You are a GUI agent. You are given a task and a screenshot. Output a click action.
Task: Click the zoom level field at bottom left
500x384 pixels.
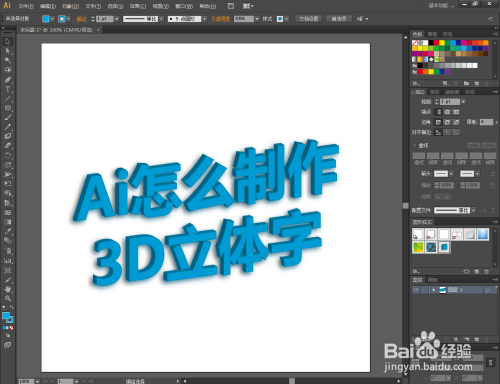point(26,381)
